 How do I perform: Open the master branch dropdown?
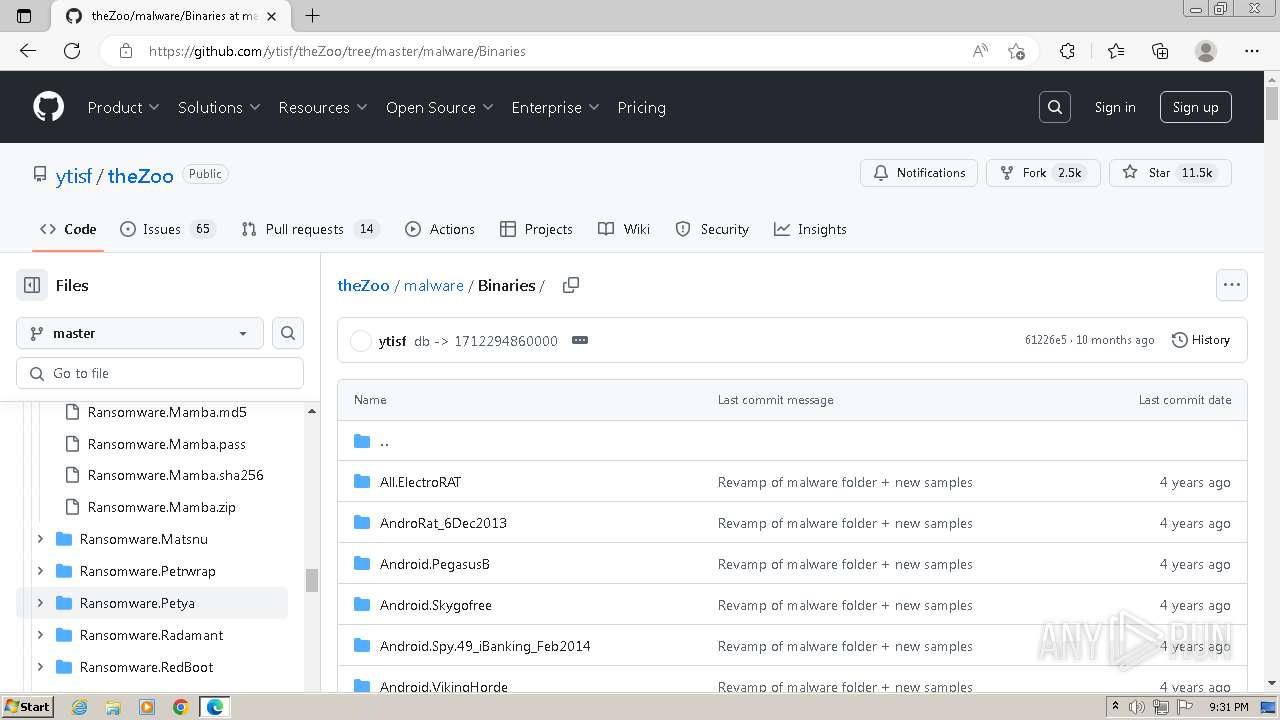coord(140,333)
